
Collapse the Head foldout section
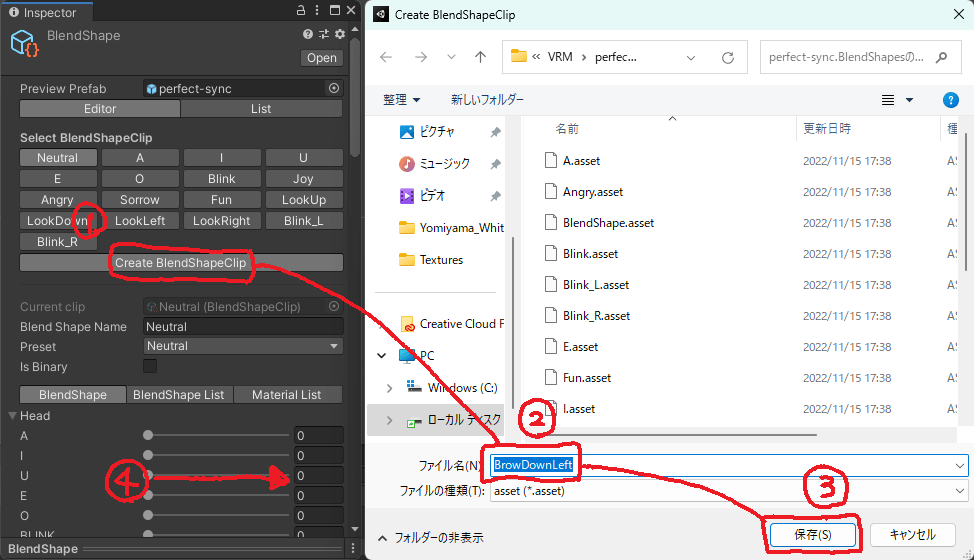coord(12,416)
